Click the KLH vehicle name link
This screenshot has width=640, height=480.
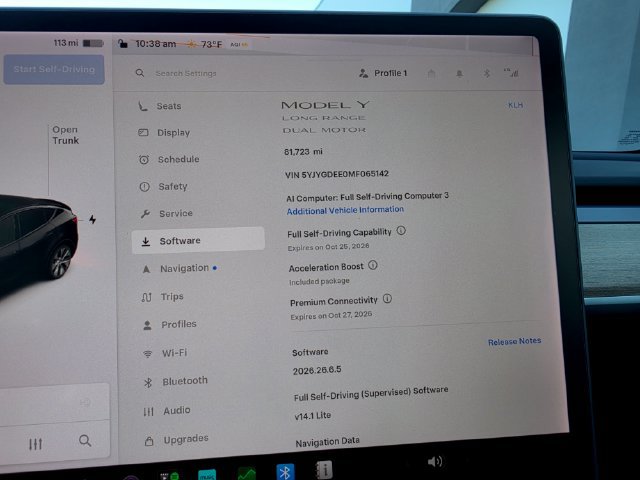(516, 105)
